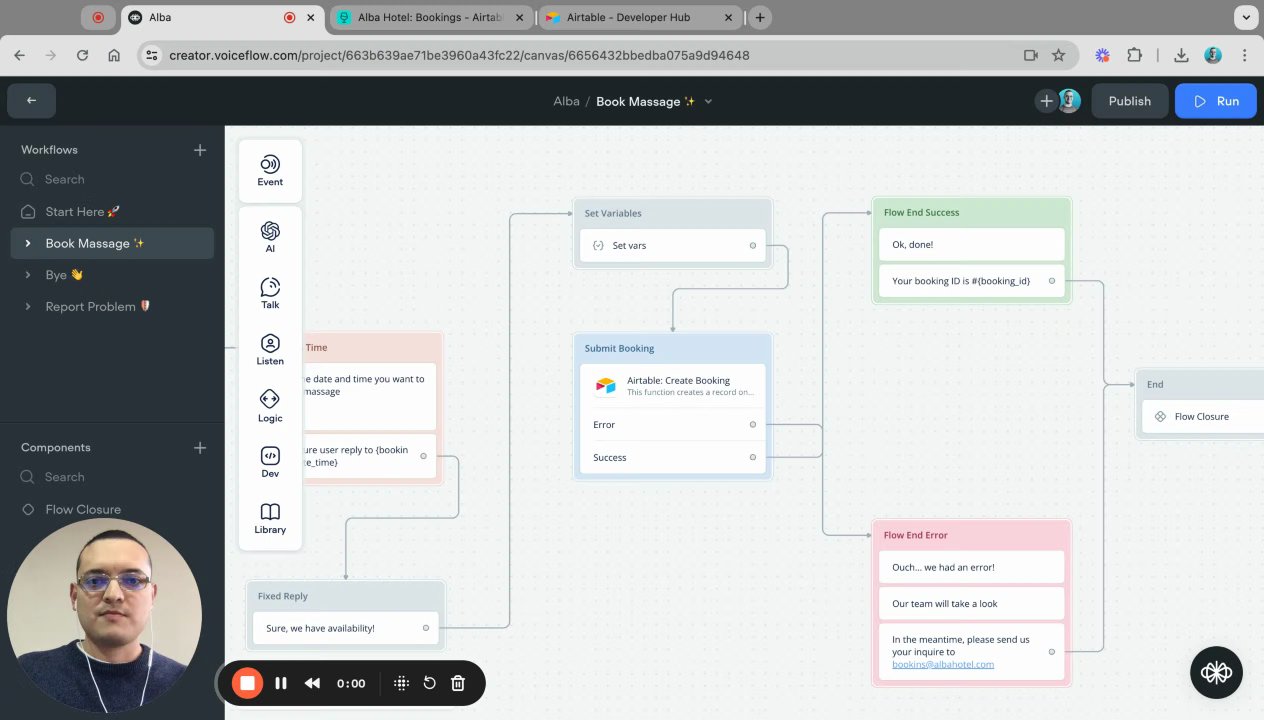Open the browser tab search dropdown
Screen dimensions: 1264x720
click(x=1245, y=17)
